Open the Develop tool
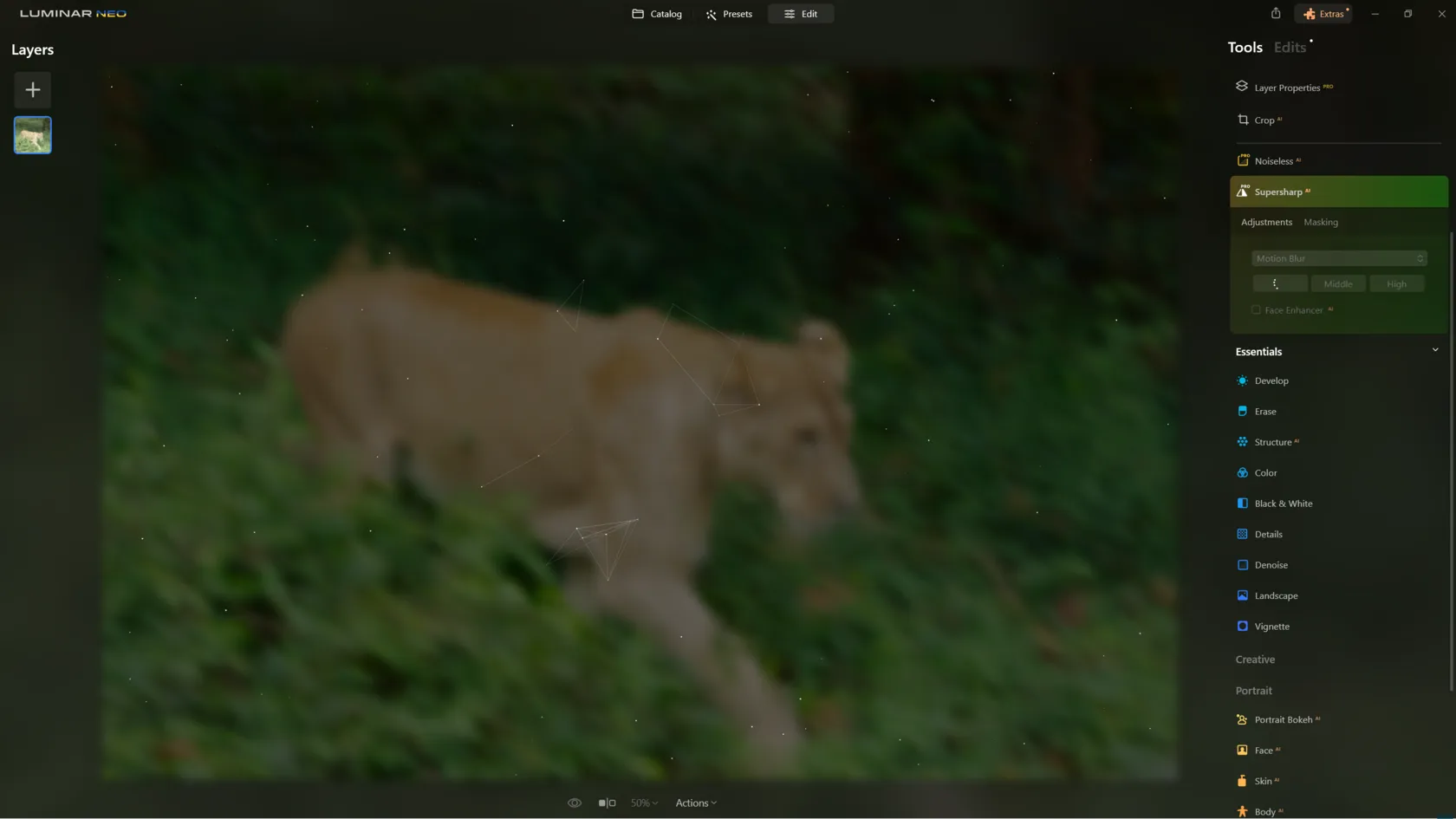This screenshot has width=1456, height=819. point(1271,380)
